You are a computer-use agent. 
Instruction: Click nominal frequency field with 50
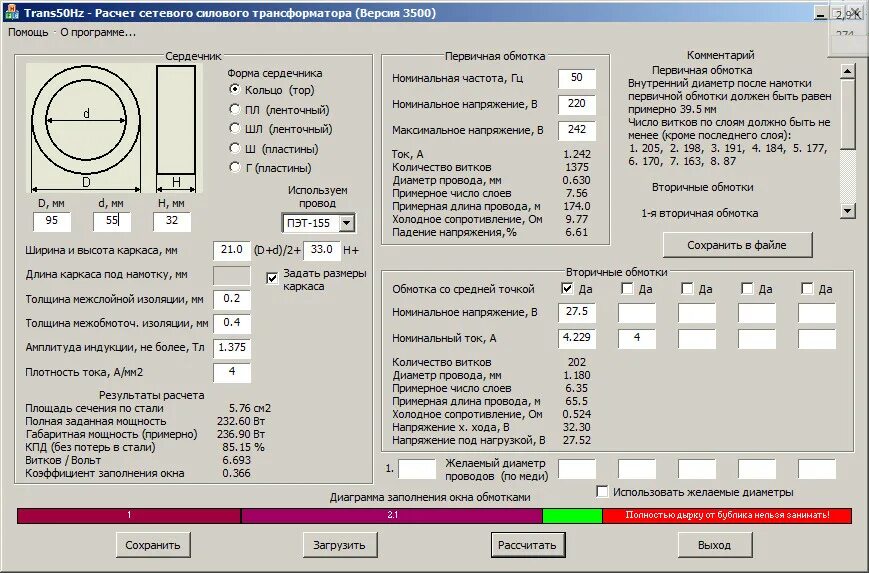[577, 78]
